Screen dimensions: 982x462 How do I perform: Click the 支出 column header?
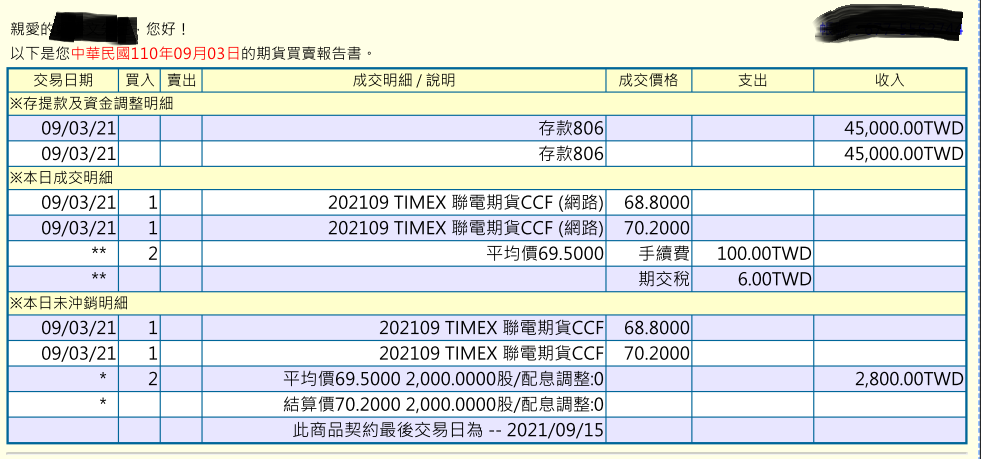pos(752,80)
